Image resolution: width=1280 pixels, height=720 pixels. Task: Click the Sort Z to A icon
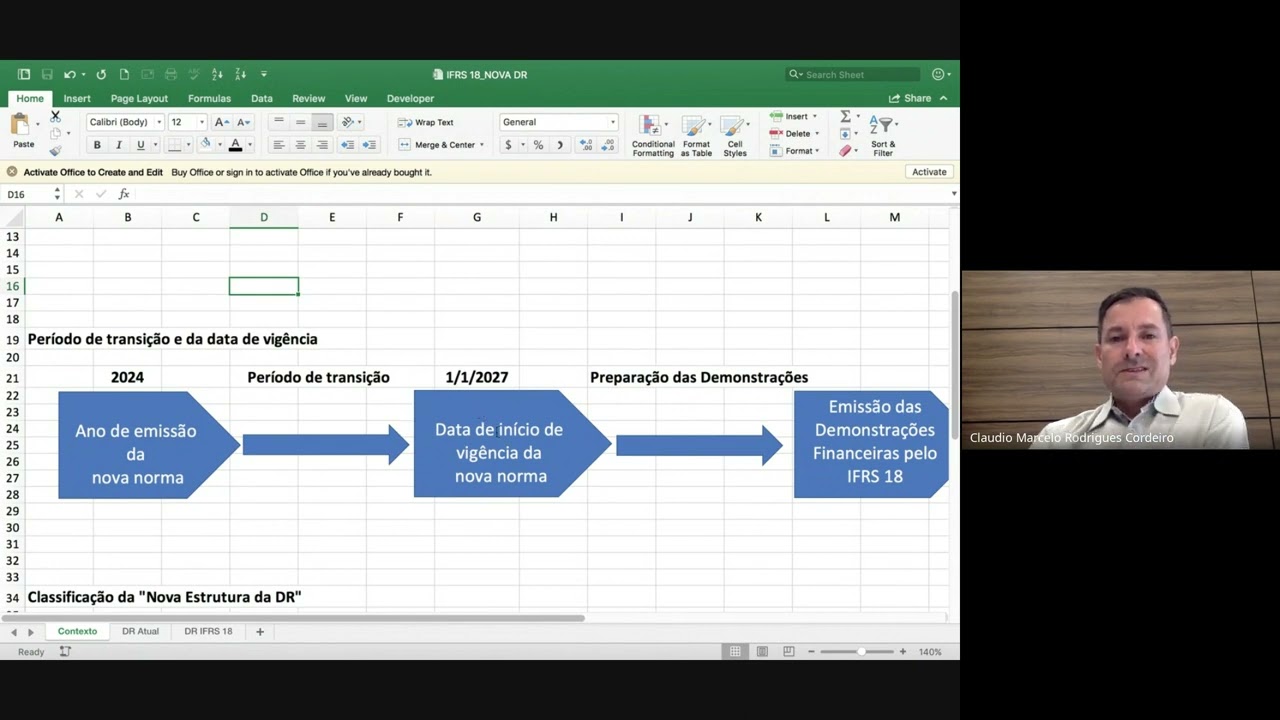click(x=241, y=74)
